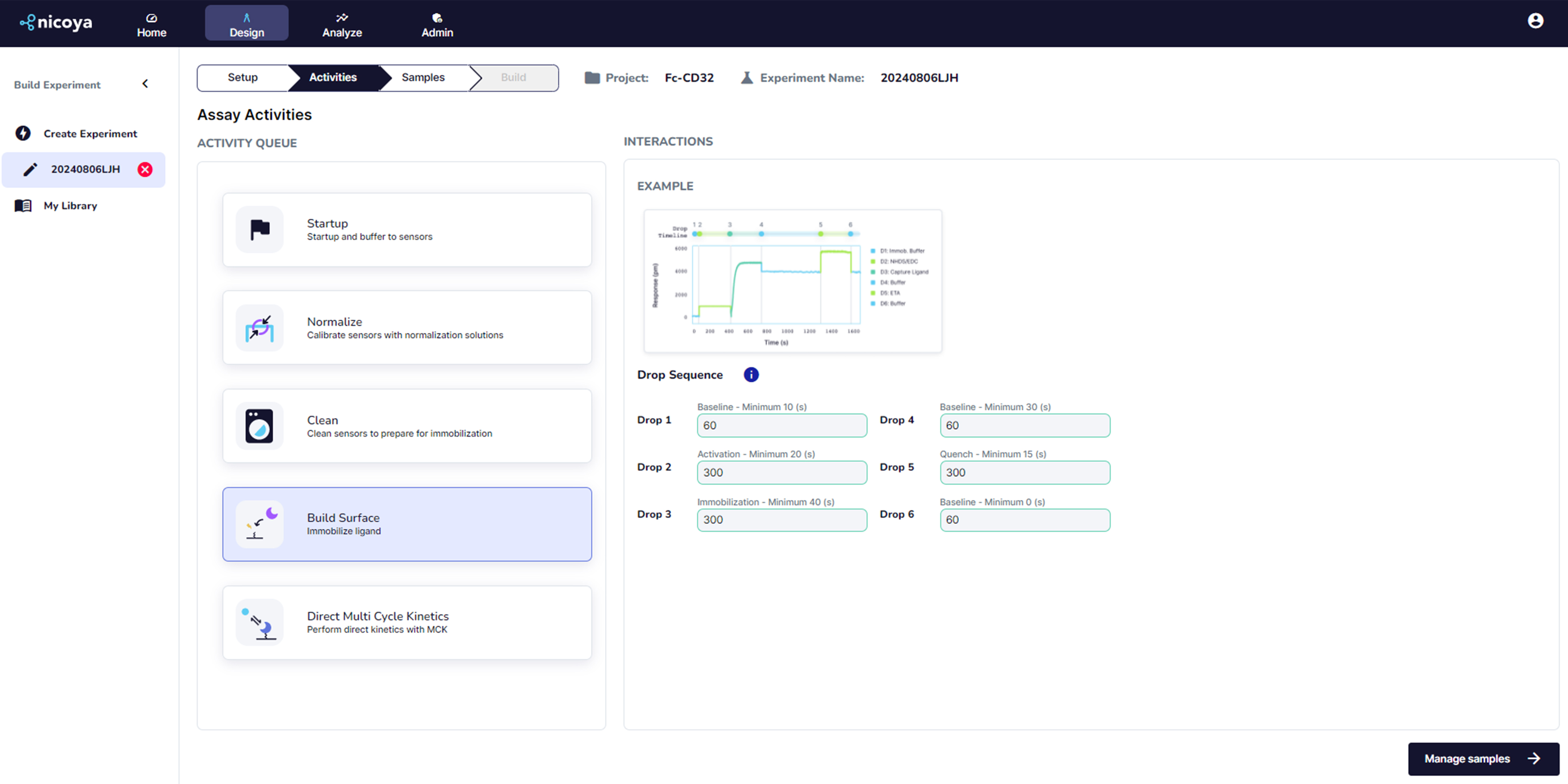Image resolution: width=1568 pixels, height=784 pixels.
Task: Click Direct Multi Cycle Kinetics icon
Action: (x=260, y=623)
